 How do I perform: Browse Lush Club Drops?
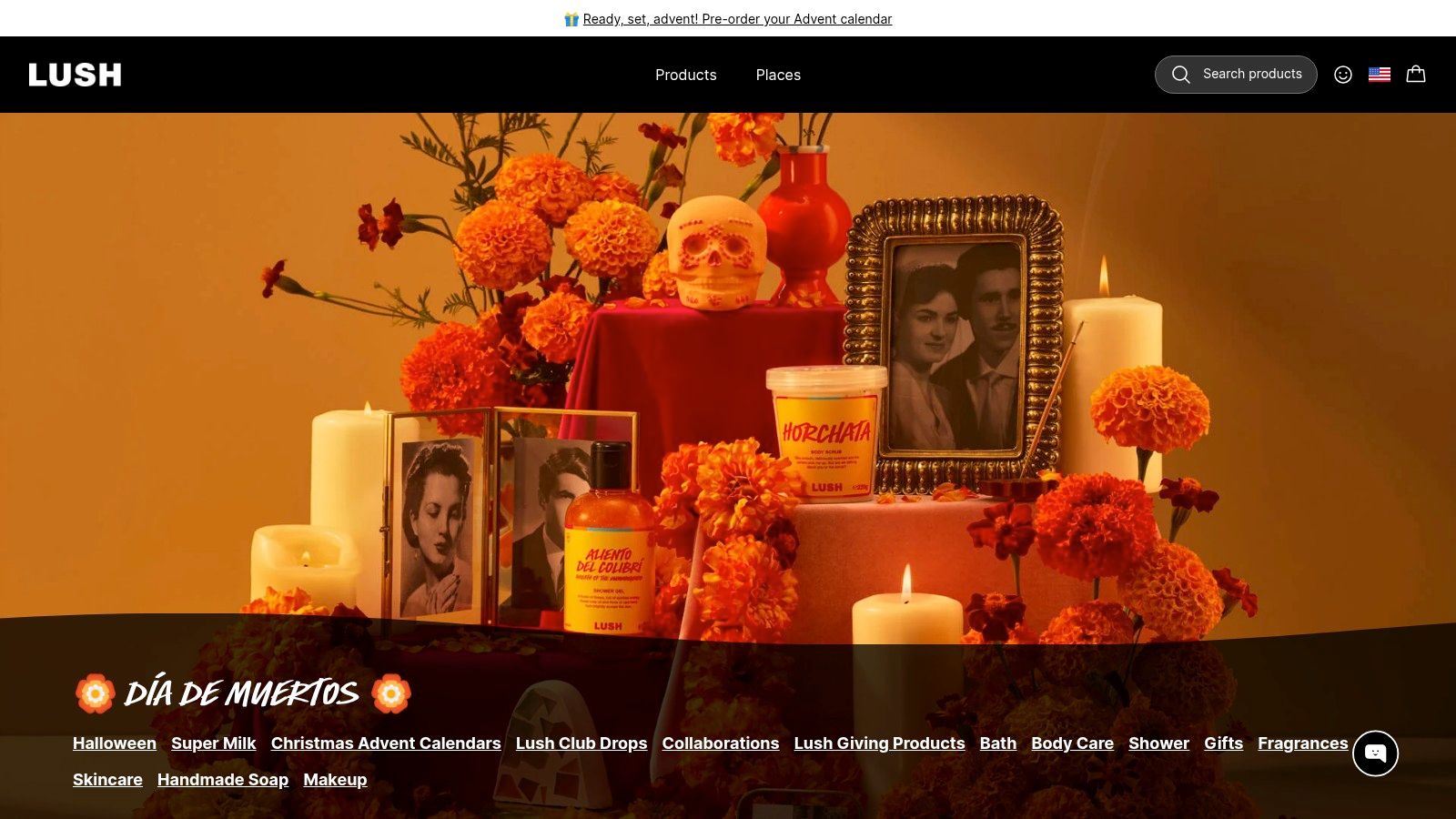(581, 743)
